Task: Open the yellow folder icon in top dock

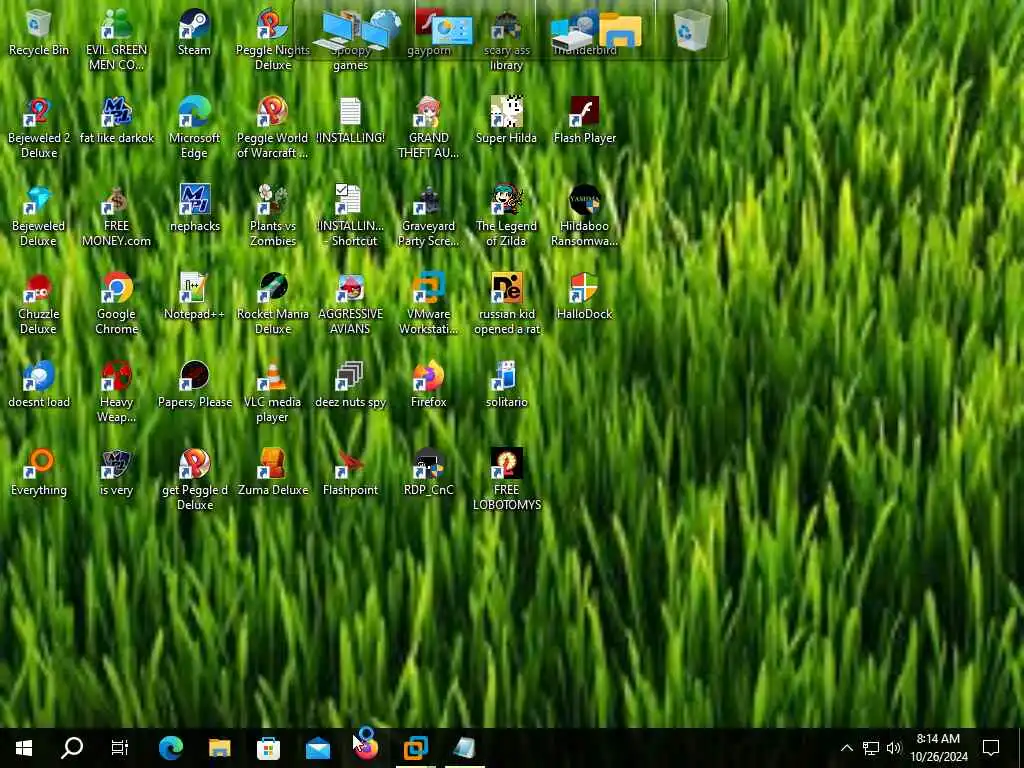Action: tap(620, 30)
